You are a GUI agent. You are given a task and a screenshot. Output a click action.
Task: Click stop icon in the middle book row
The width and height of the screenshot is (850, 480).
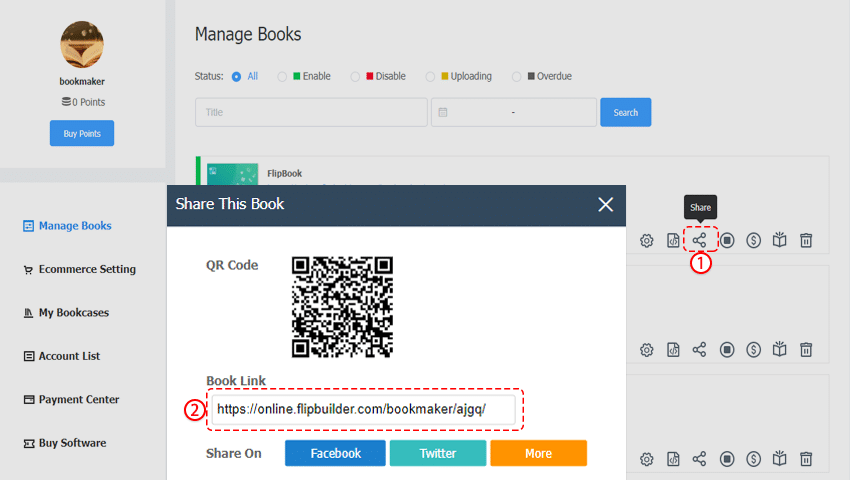point(727,349)
